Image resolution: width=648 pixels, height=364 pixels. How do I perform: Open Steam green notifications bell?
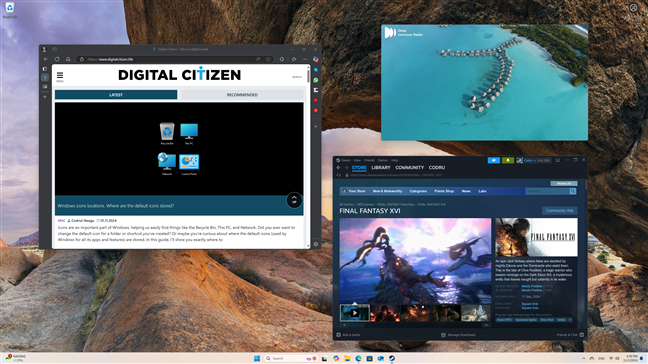507,160
